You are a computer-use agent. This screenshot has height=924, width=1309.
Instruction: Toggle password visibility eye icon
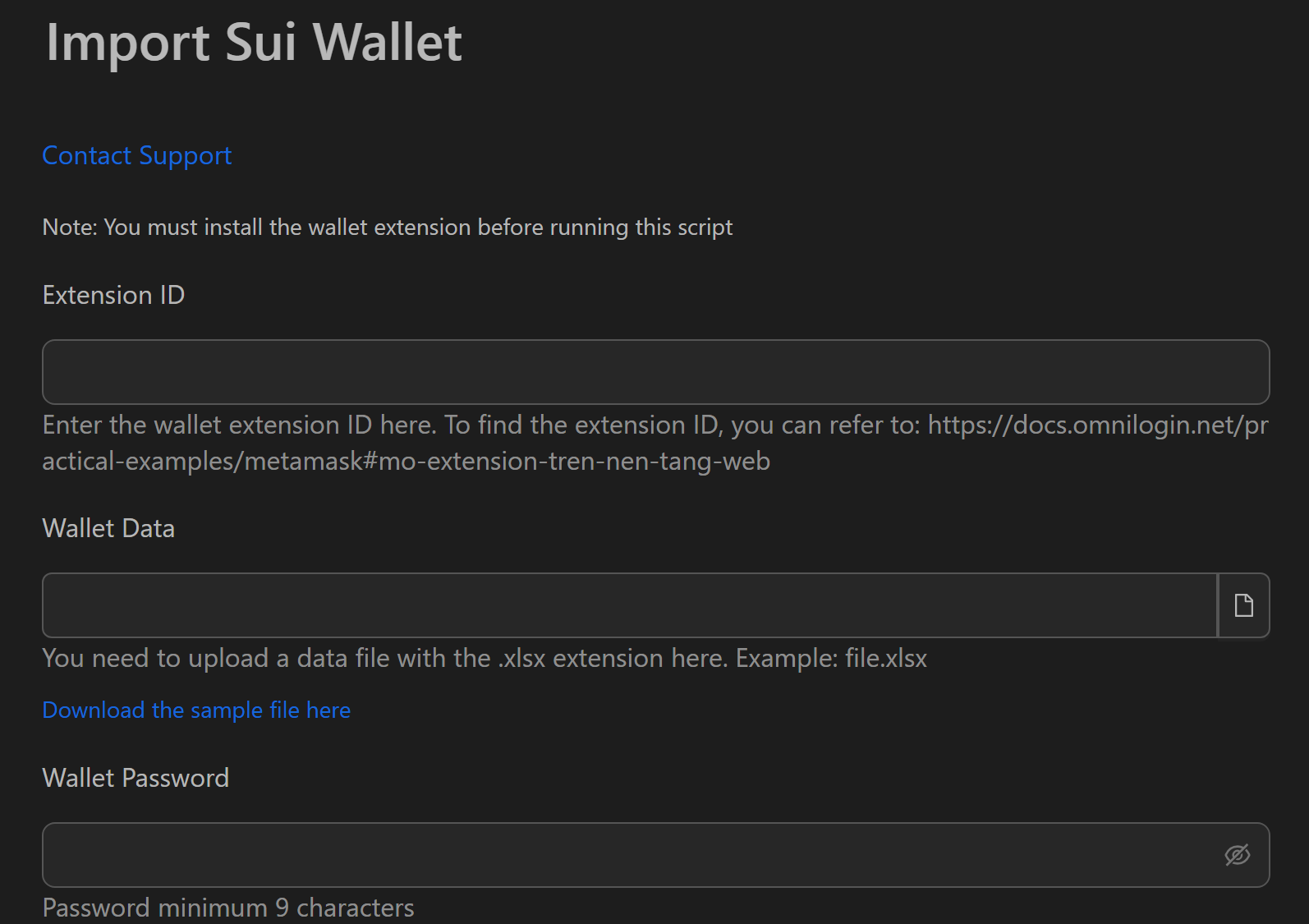[x=1237, y=855]
